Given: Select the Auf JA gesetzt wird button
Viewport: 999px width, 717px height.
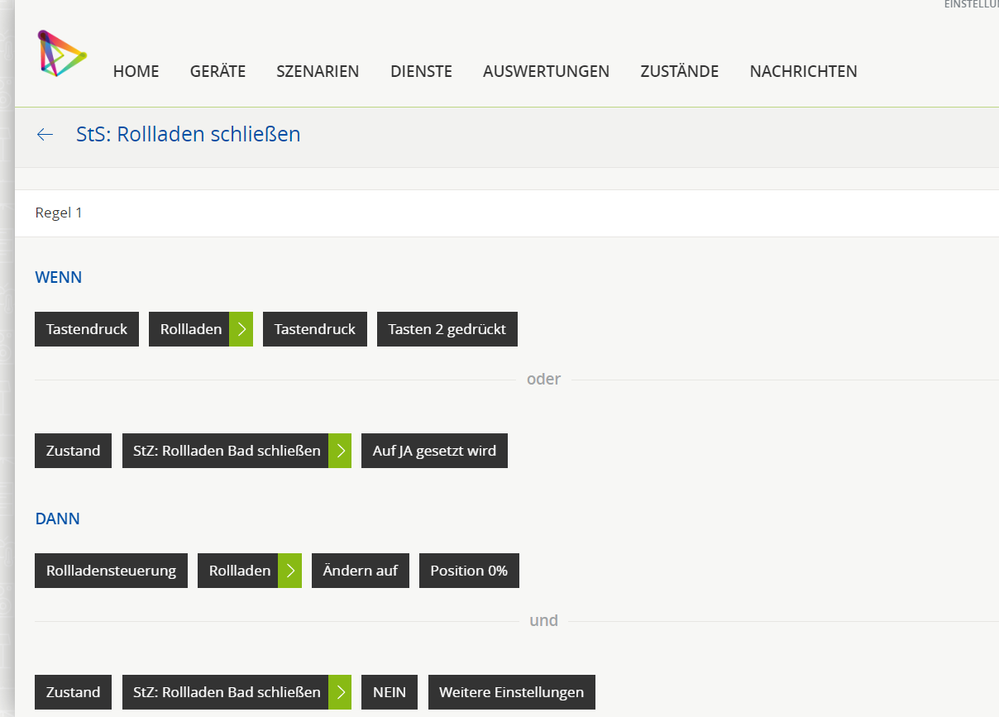Looking at the screenshot, I should (434, 451).
